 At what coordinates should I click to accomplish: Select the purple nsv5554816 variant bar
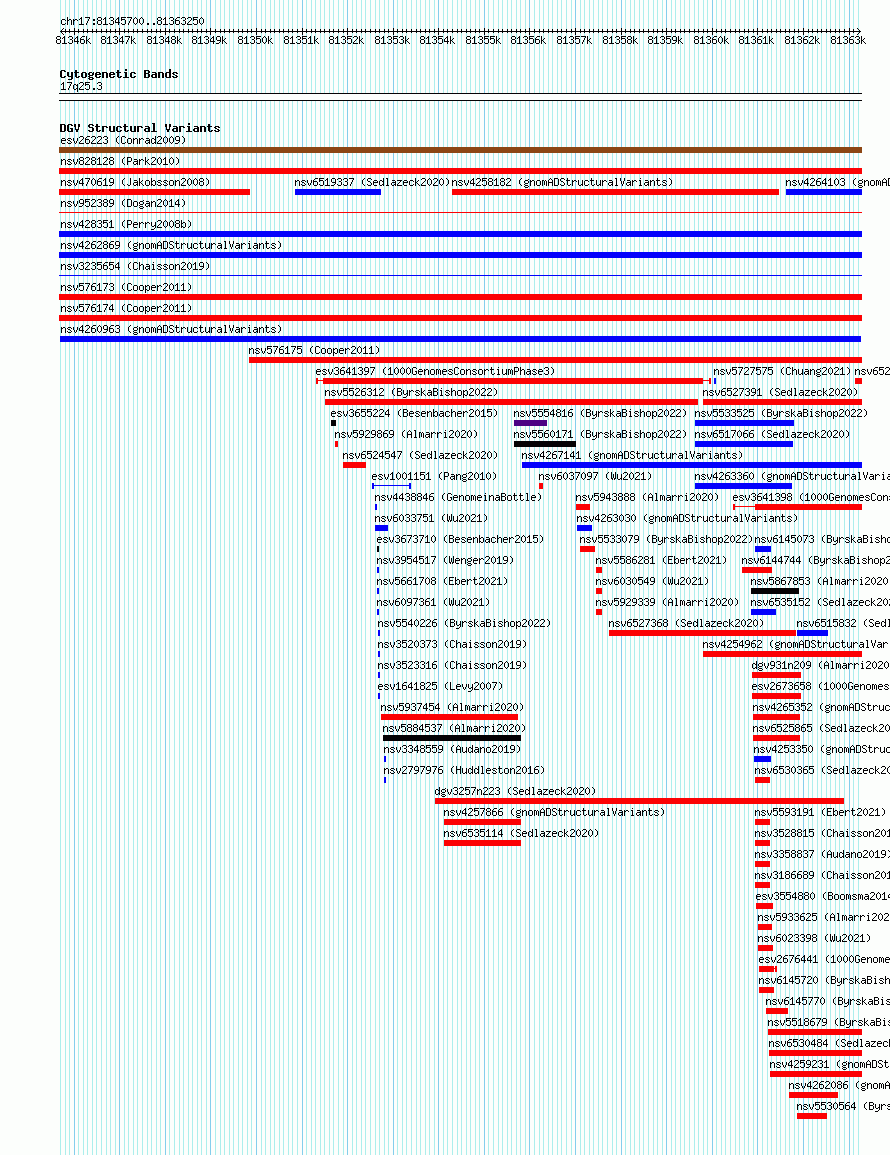pyautogui.click(x=530, y=424)
